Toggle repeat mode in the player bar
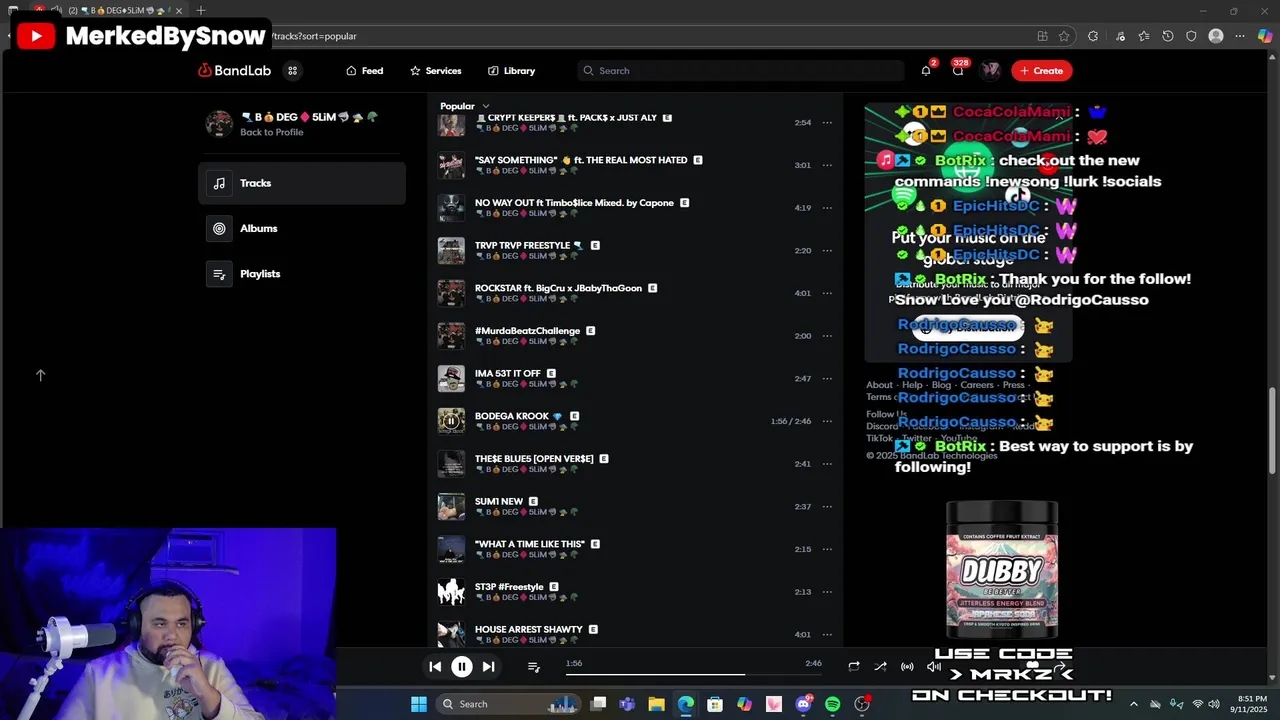Viewport: 1280px width, 720px height. click(x=853, y=666)
